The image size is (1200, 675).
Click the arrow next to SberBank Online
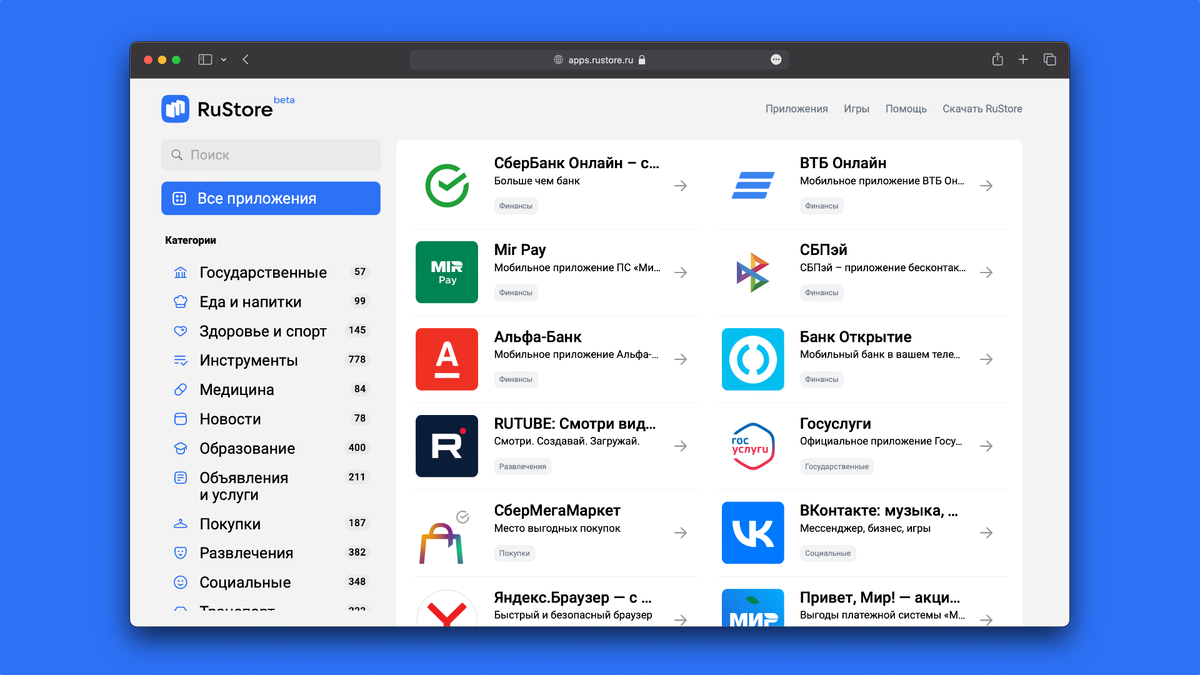681,185
